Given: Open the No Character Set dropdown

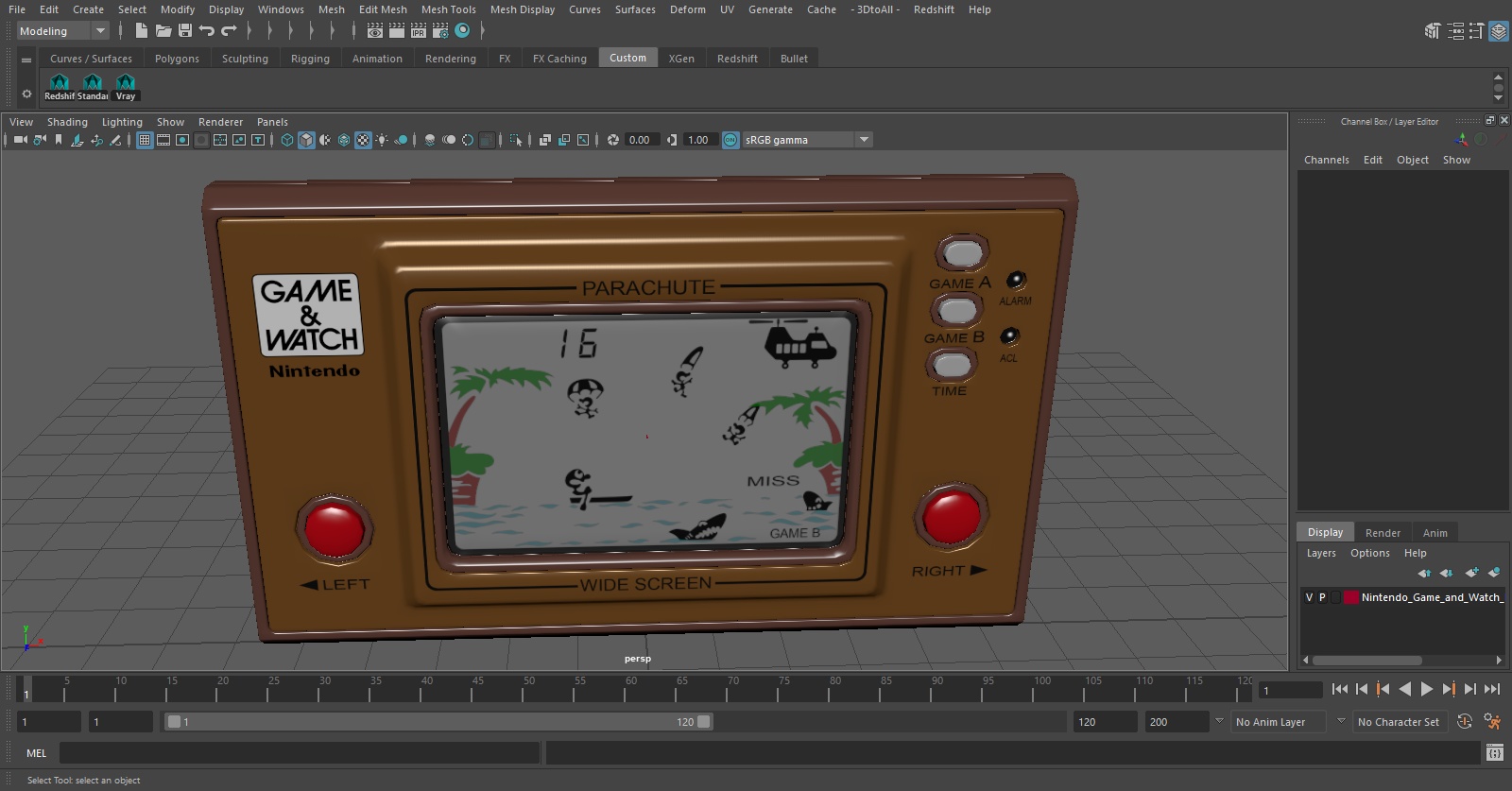Looking at the screenshot, I should [x=1399, y=722].
